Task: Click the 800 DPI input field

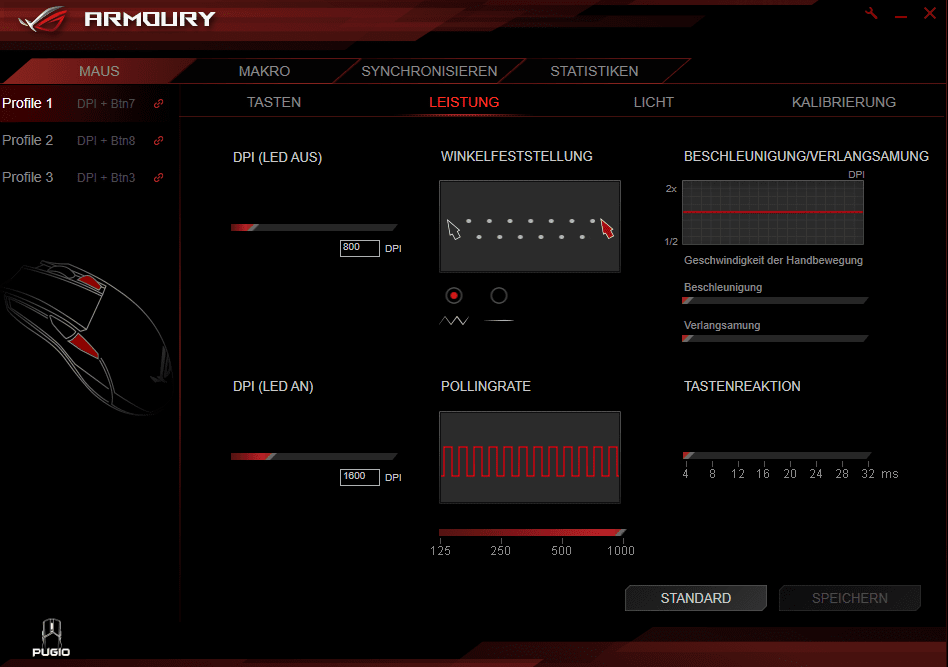Action: 360,248
